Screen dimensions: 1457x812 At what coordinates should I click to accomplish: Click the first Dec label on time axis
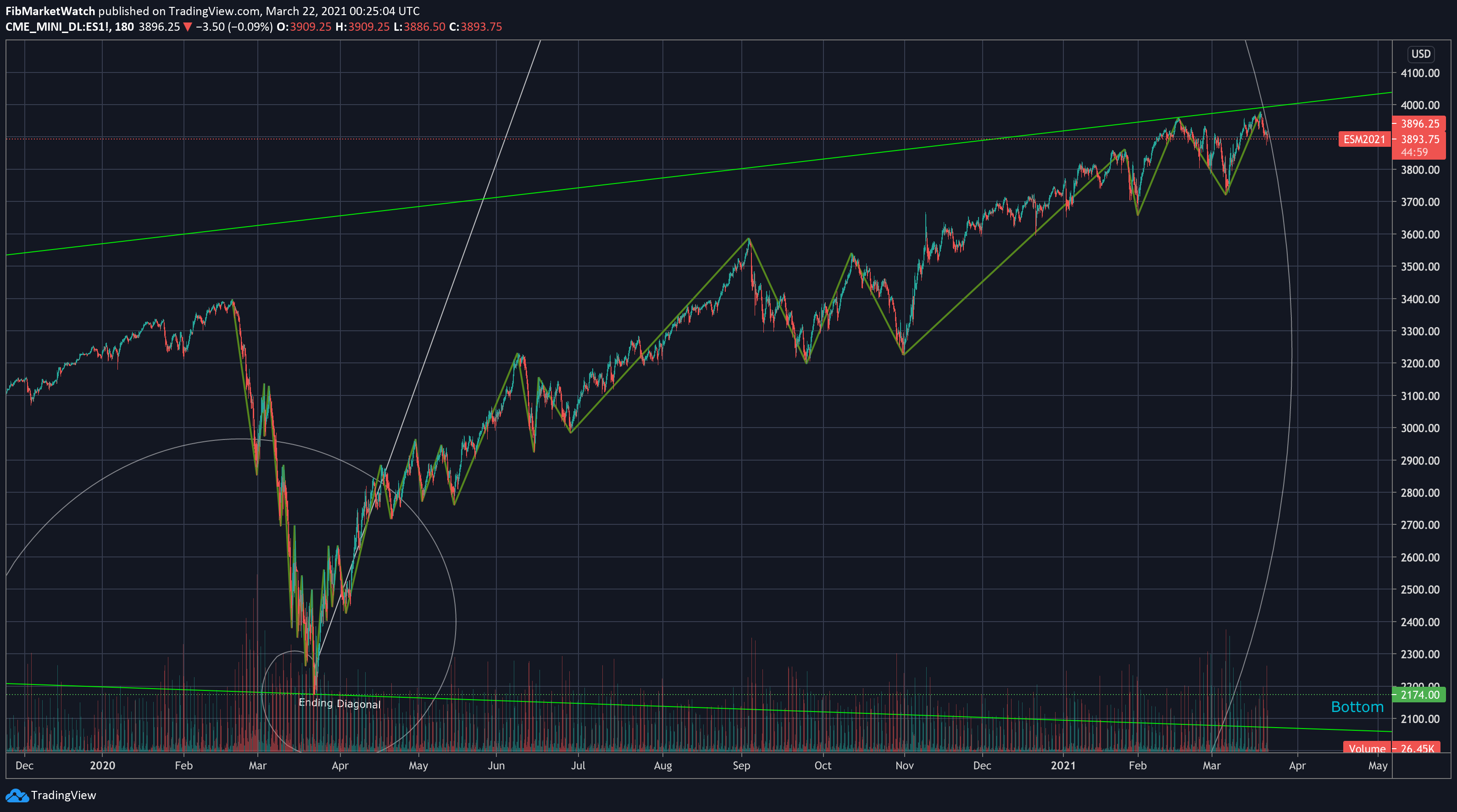pos(24,766)
